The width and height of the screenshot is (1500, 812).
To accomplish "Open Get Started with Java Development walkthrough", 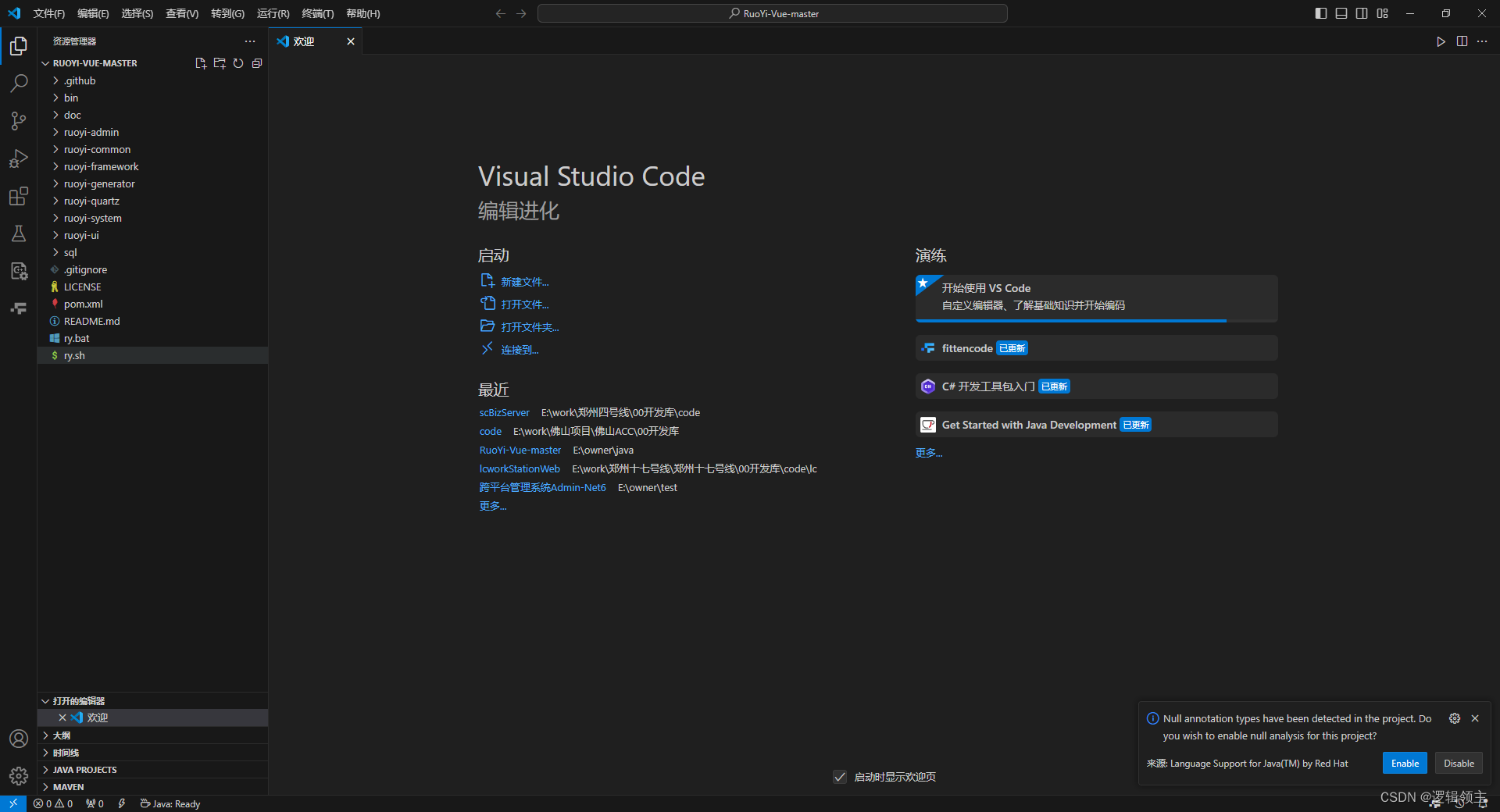I will pos(1097,425).
